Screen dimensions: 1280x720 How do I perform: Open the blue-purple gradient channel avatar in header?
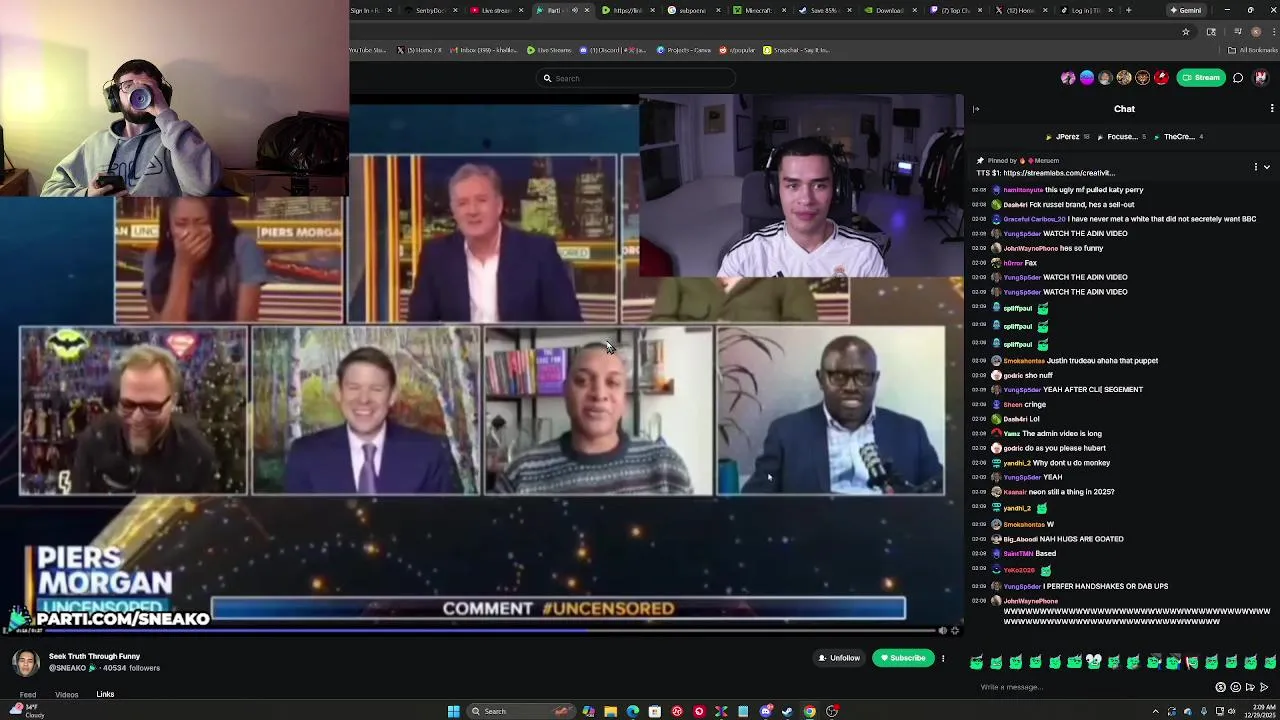[x=1087, y=78]
